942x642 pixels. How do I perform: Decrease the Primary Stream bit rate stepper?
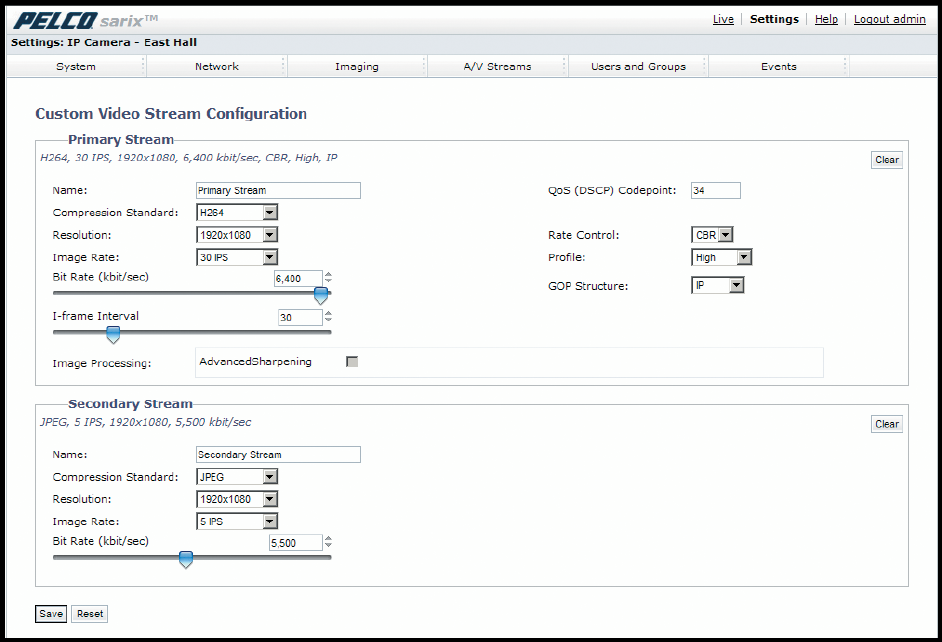click(329, 283)
